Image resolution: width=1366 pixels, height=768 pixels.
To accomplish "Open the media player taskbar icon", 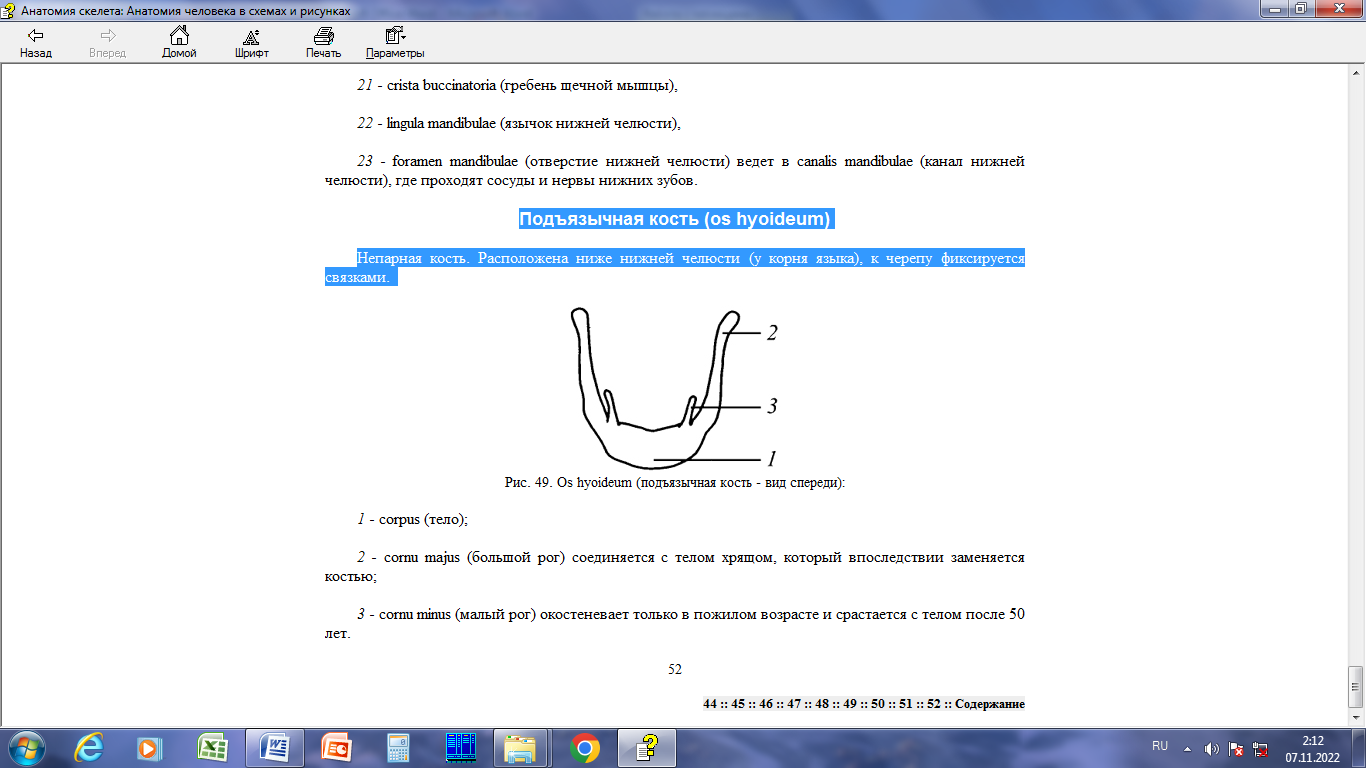I will click(x=150, y=747).
